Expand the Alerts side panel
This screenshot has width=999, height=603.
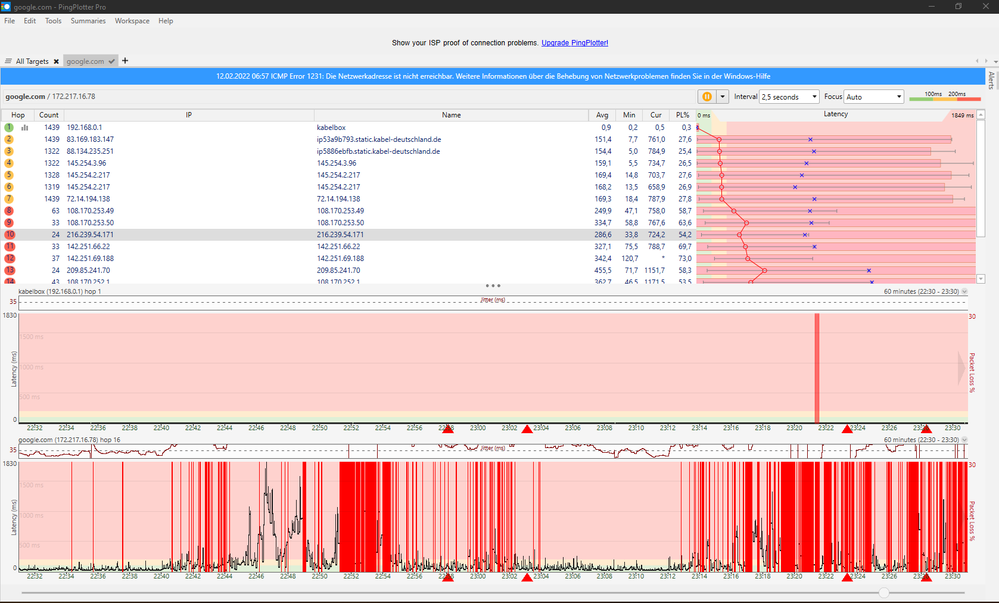point(991,81)
